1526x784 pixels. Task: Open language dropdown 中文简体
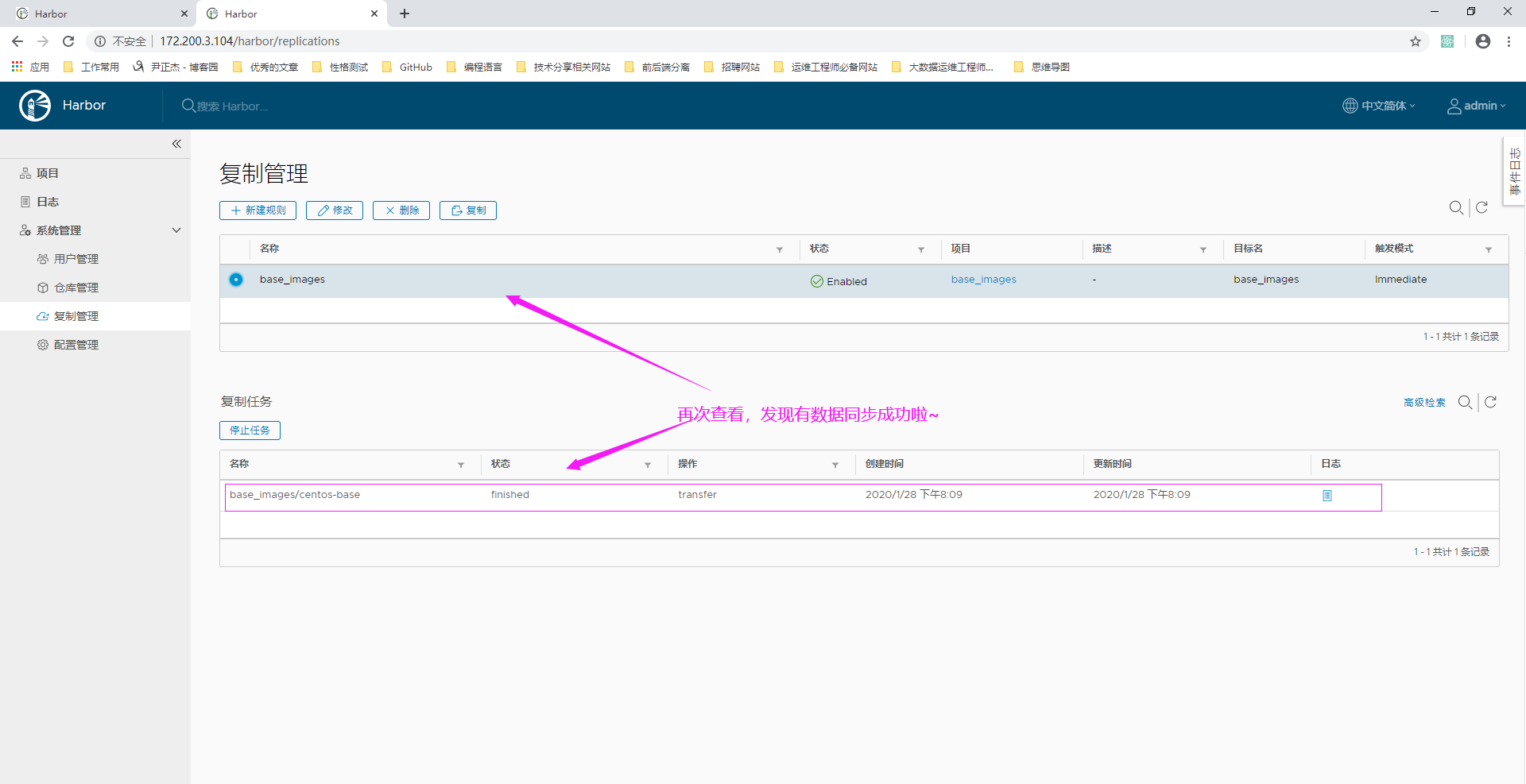click(x=1379, y=106)
